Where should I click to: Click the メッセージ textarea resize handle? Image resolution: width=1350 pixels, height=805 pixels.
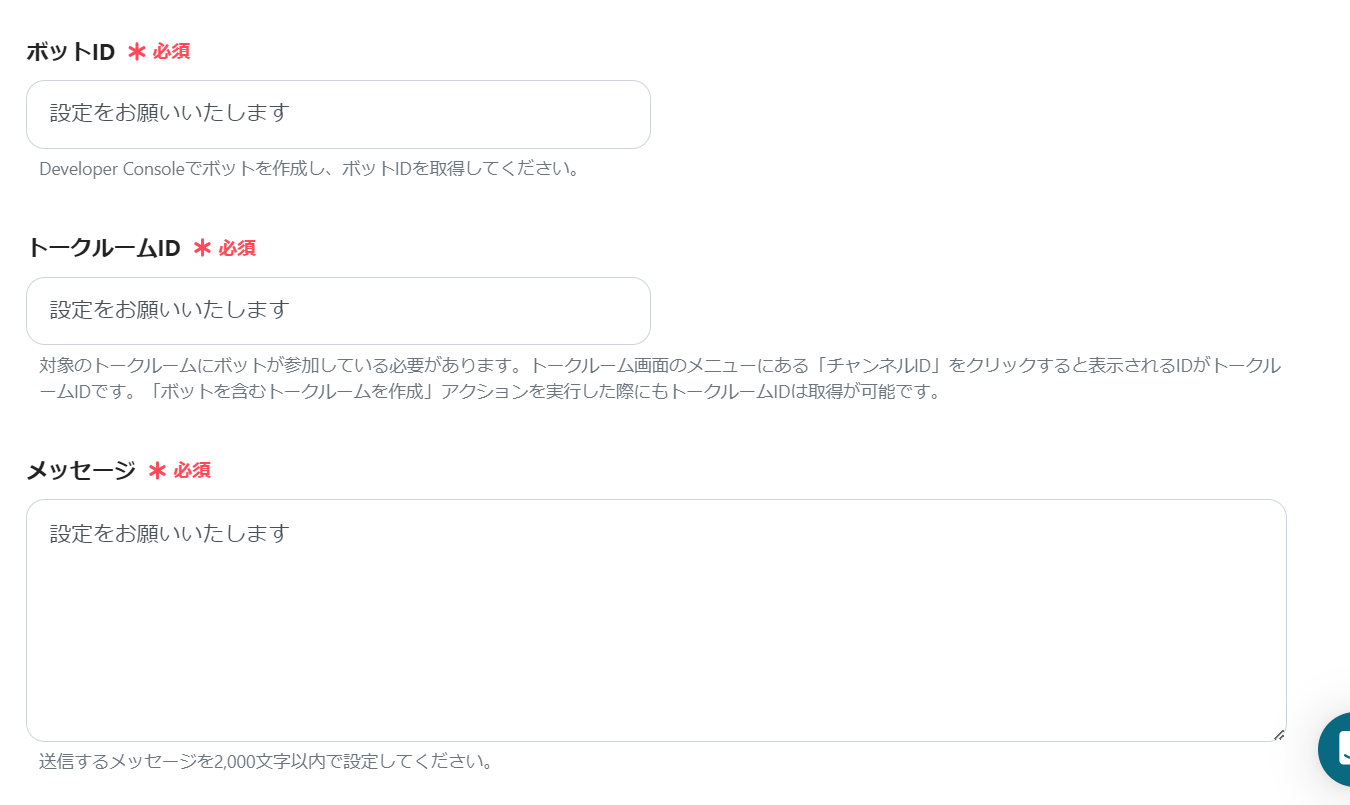[1278, 734]
